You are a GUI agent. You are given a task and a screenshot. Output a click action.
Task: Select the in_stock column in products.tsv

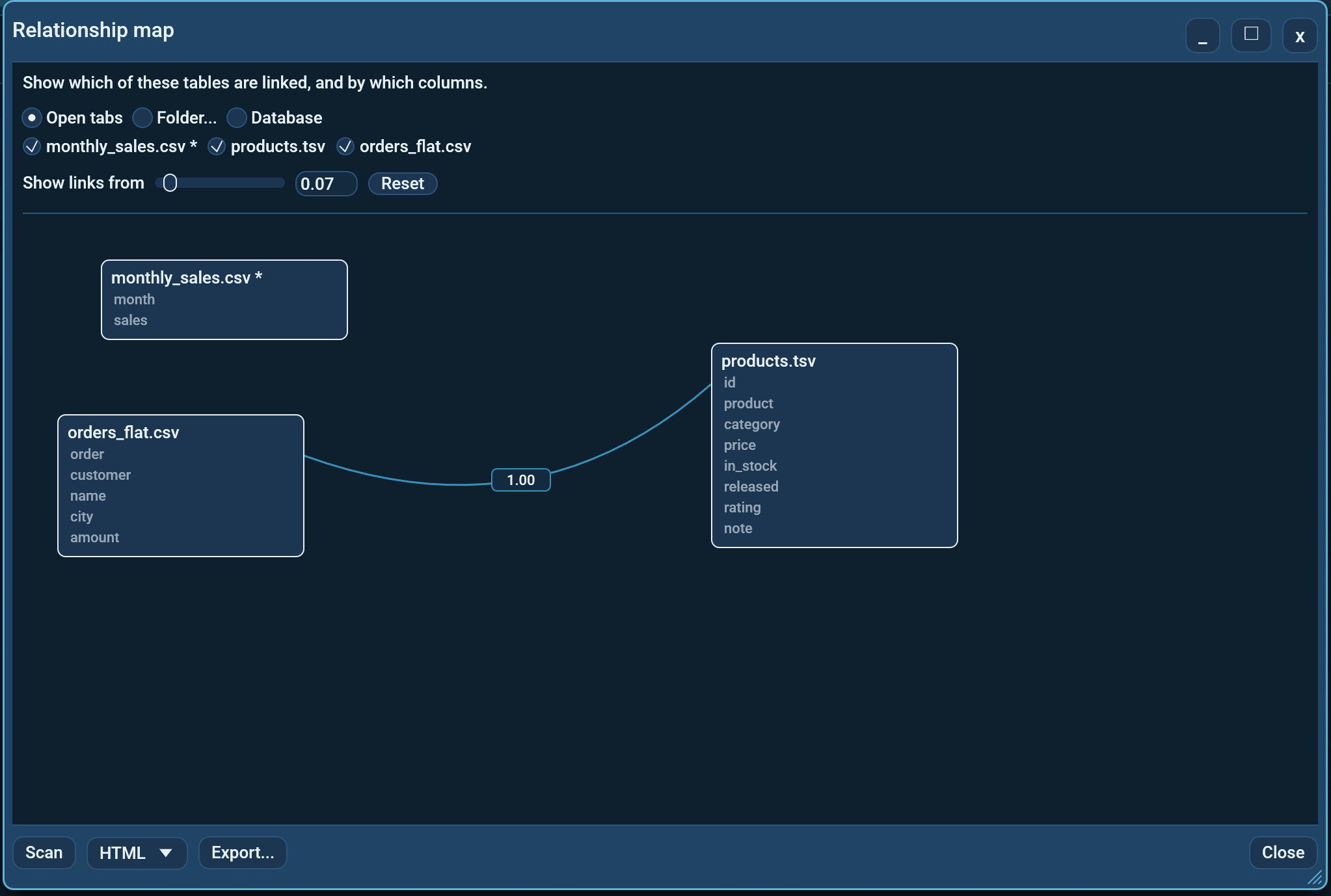[751, 466]
